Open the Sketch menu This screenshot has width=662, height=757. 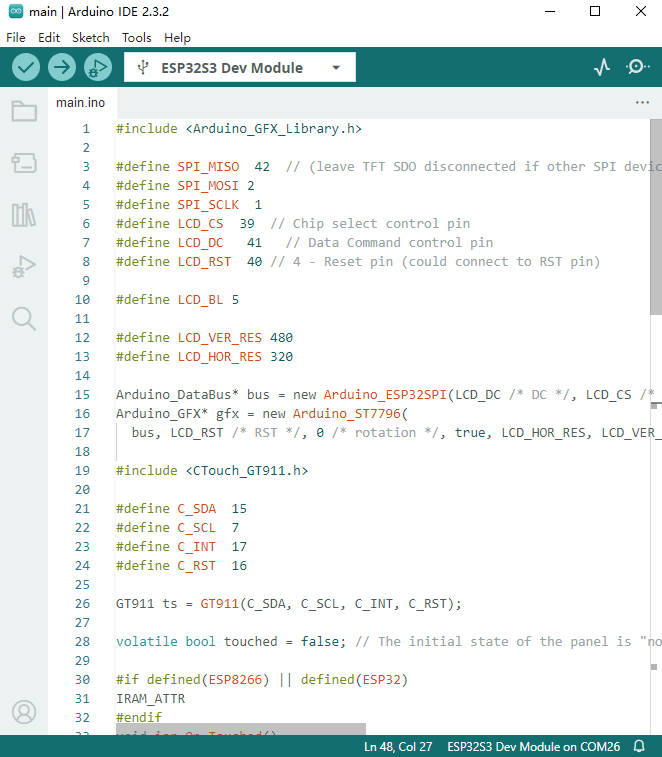(x=91, y=38)
